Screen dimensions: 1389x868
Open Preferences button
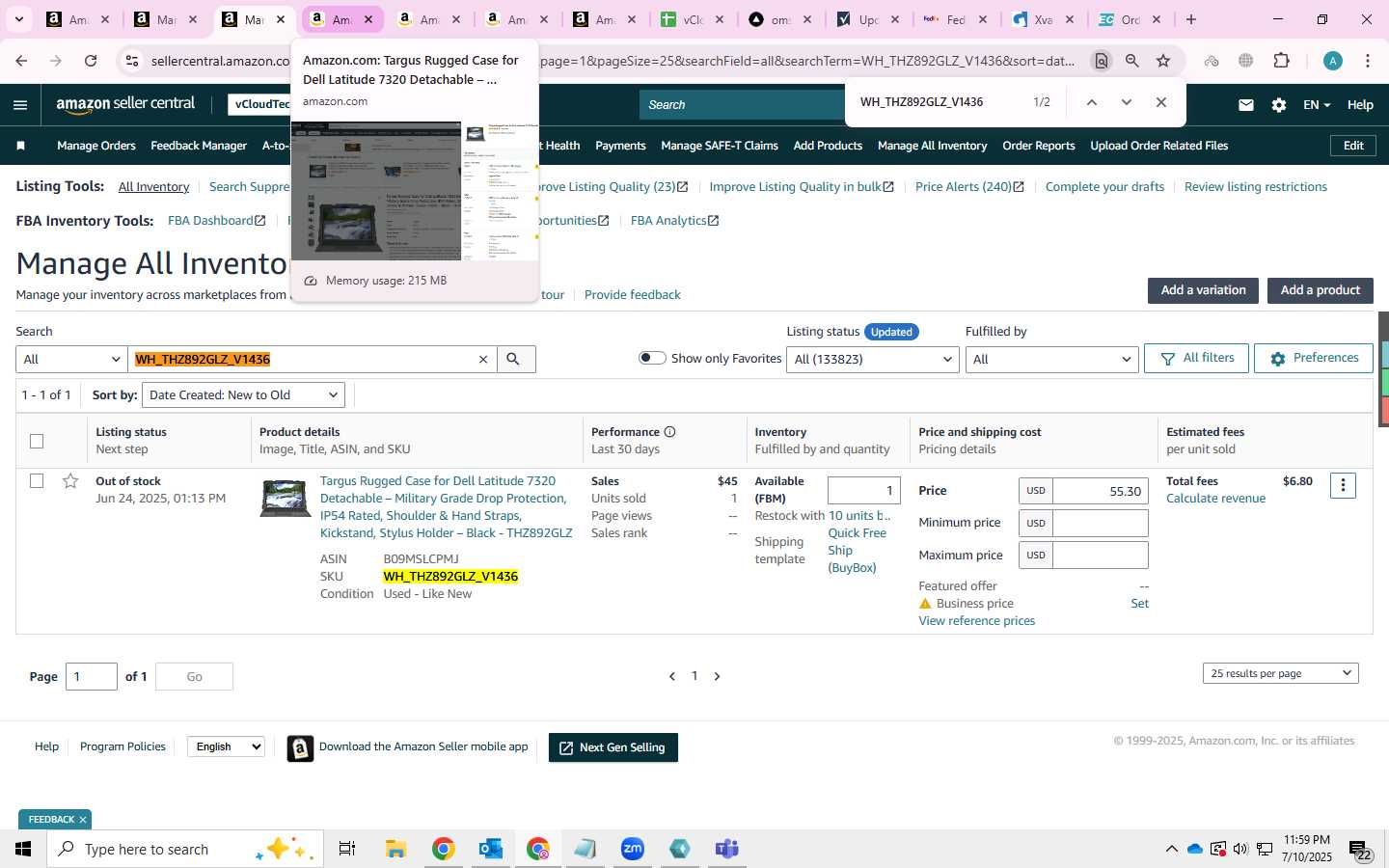coord(1313,358)
